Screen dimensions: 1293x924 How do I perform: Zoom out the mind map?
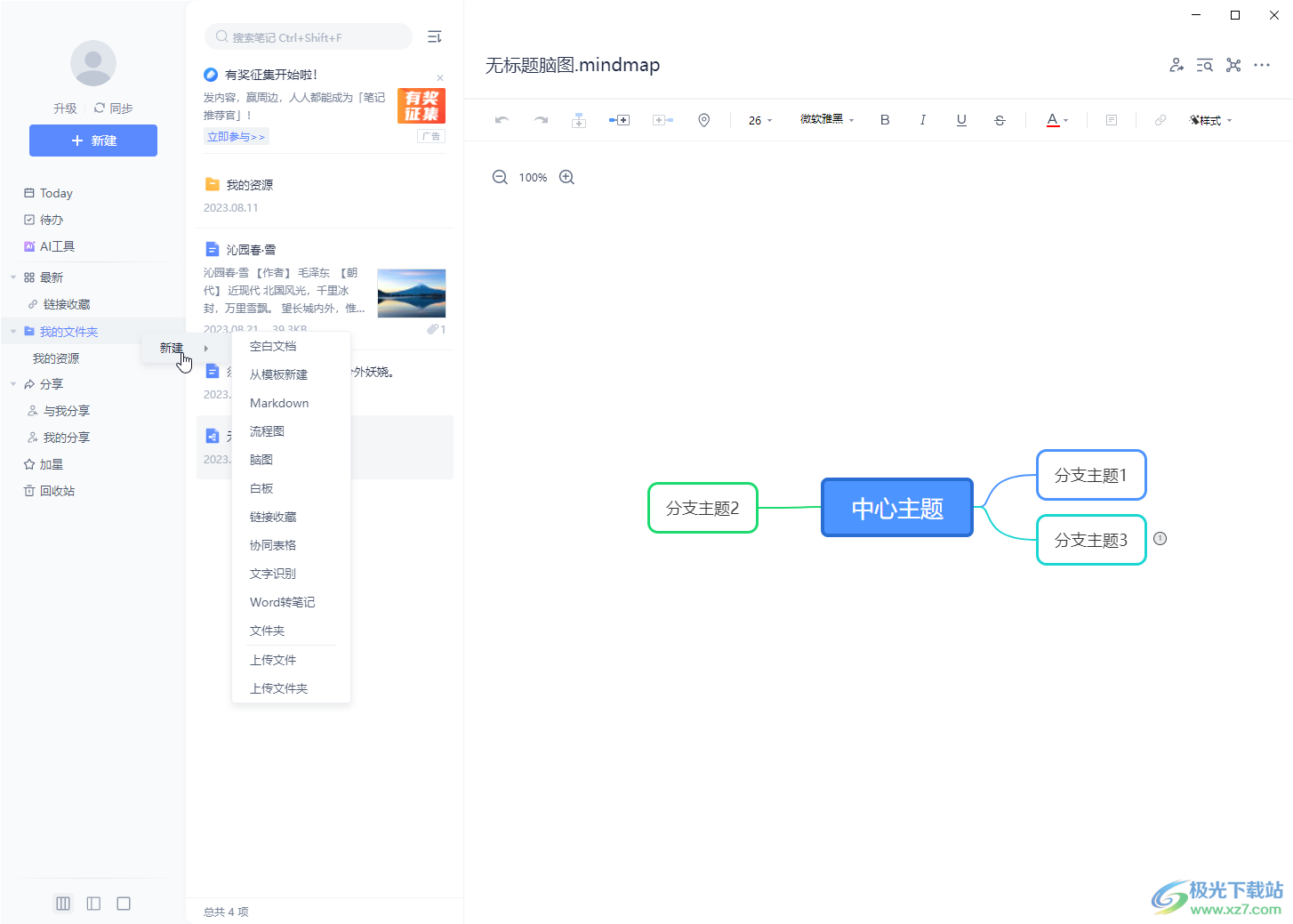tap(500, 177)
